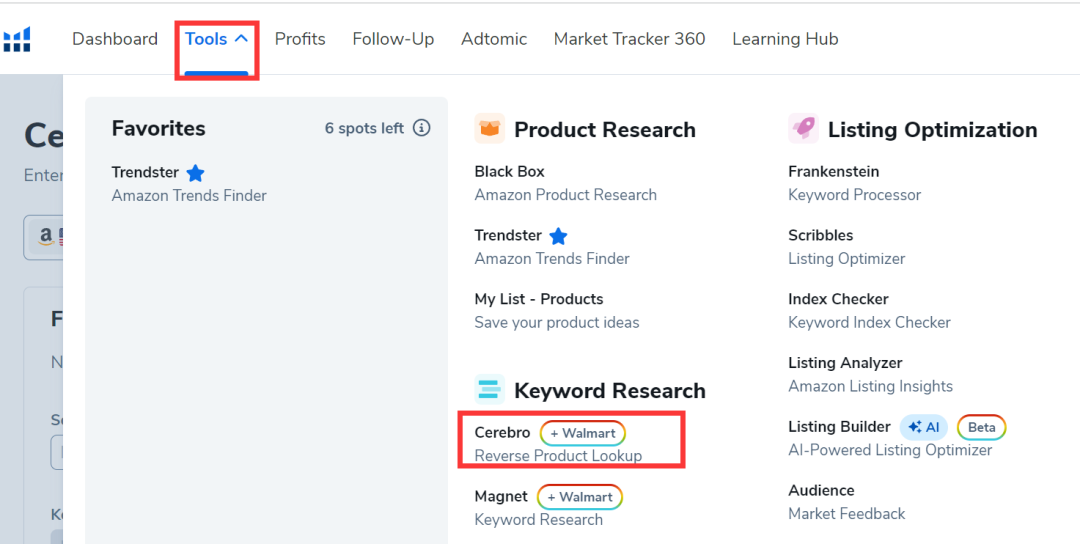
Task: Select Scribbles Listing Optimizer
Action: coord(820,236)
